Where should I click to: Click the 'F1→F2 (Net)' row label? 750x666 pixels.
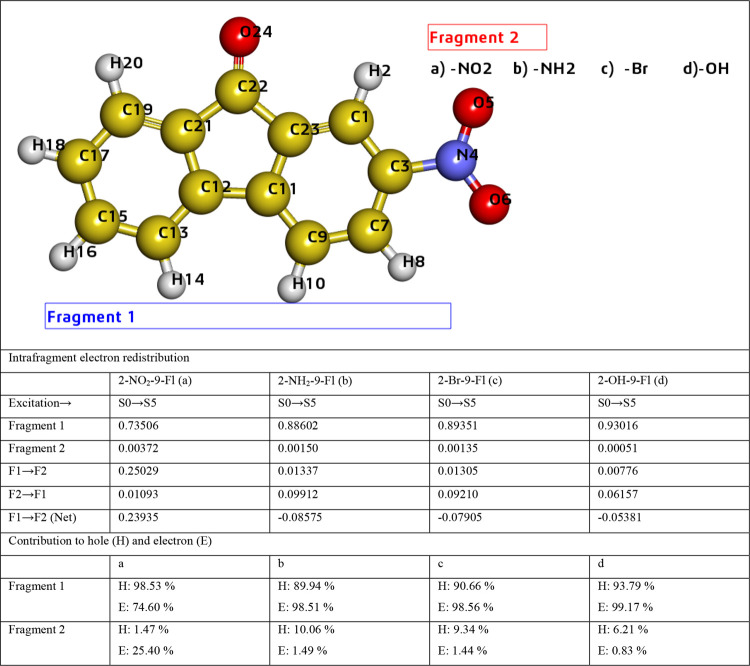pos(43,517)
